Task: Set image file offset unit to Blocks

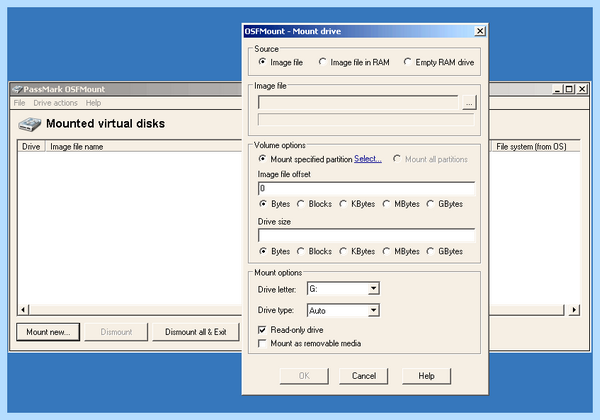Action: pyautogui.click(x=301, y=204)
